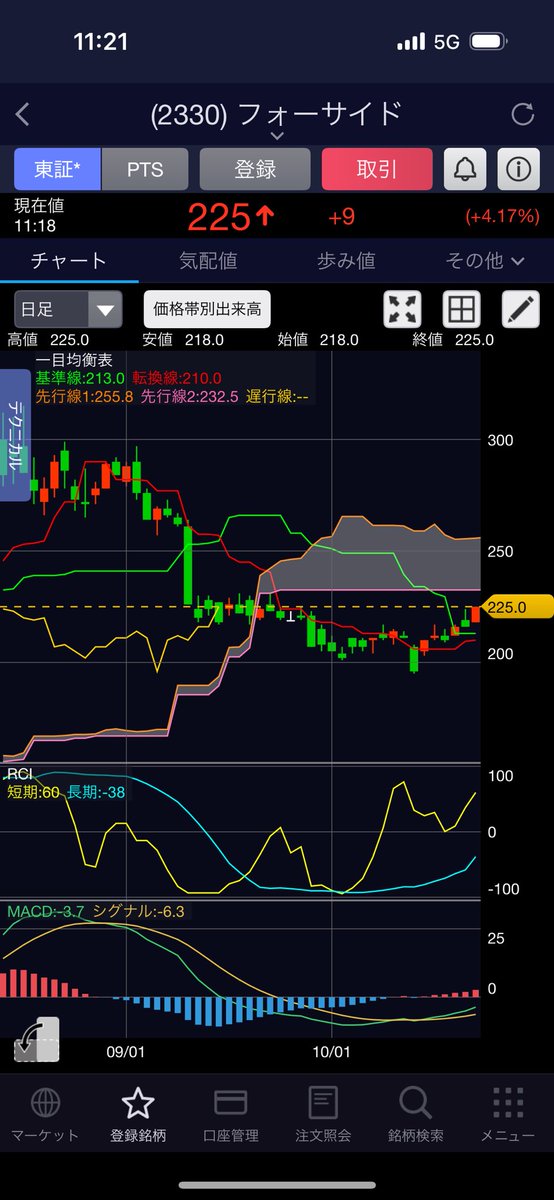Switch to チャート tab
The width and height of the screenshot is (554, 1200).
coord(68,261)
